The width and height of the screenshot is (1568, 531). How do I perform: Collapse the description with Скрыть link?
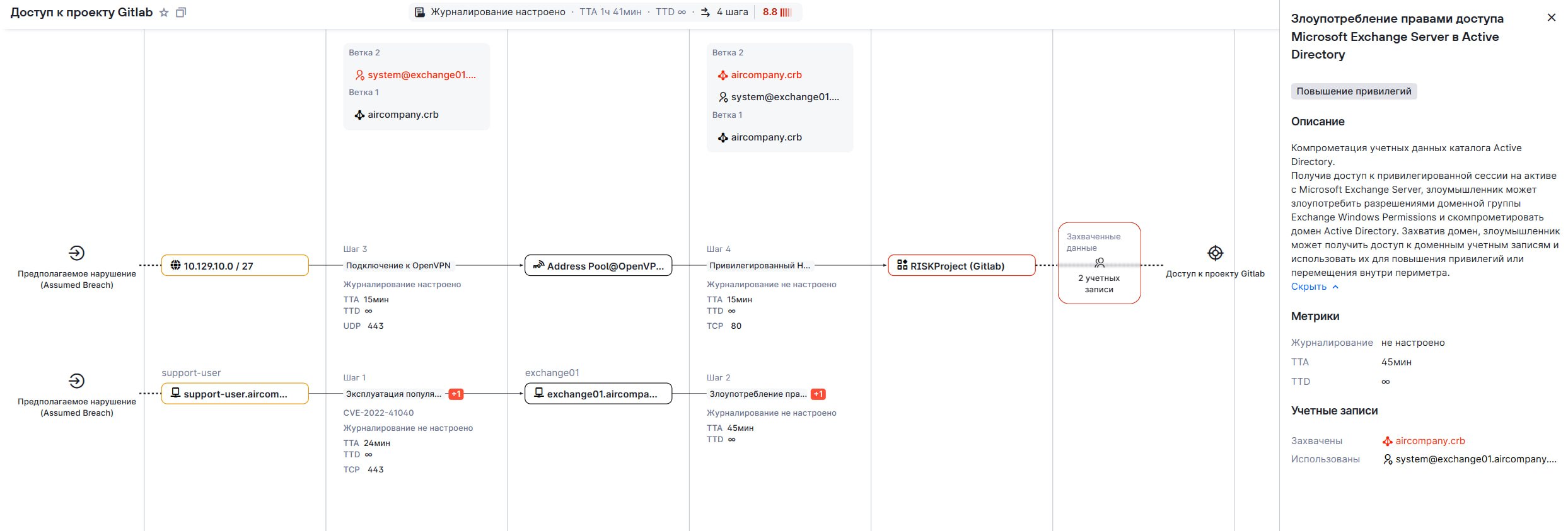(x=1315, y=287)
